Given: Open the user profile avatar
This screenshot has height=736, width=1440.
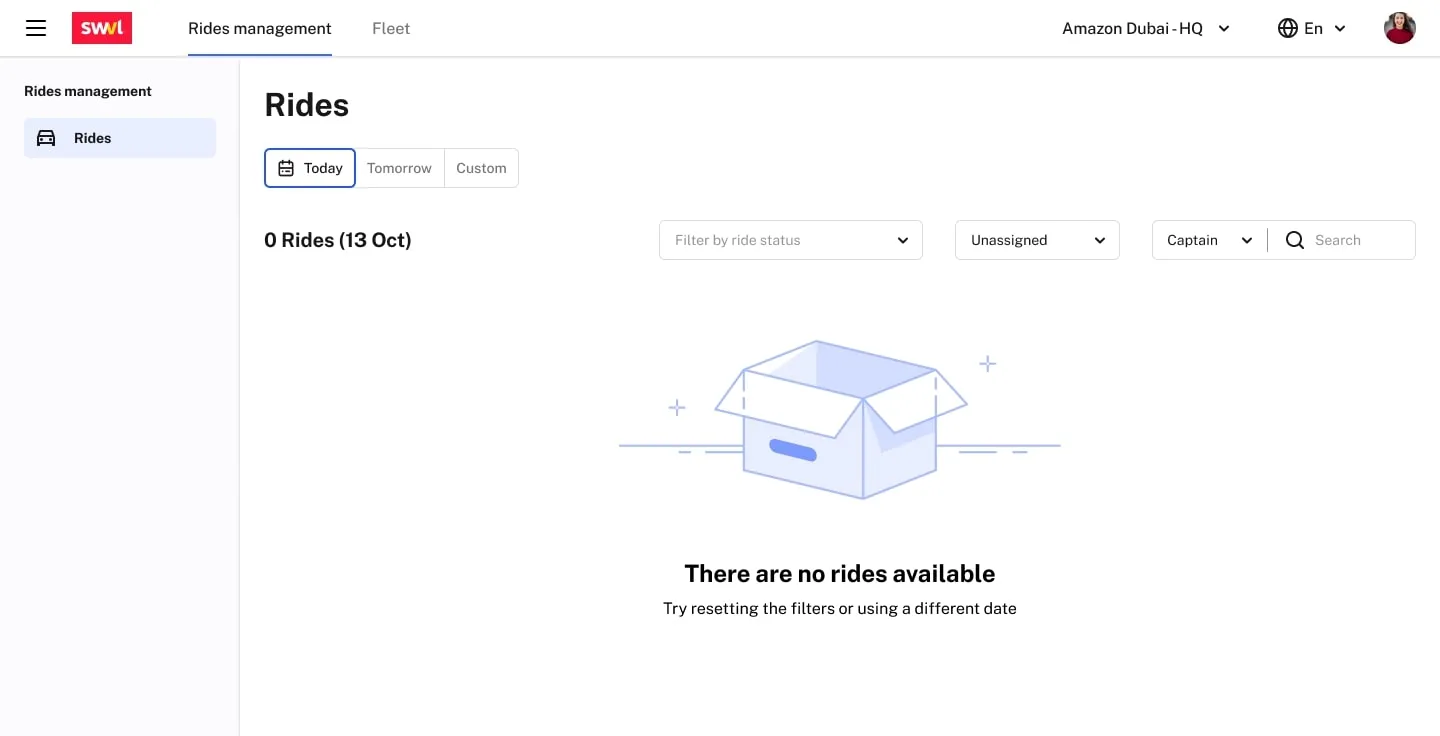Looking at the screenshot, I should point(1399,28).
